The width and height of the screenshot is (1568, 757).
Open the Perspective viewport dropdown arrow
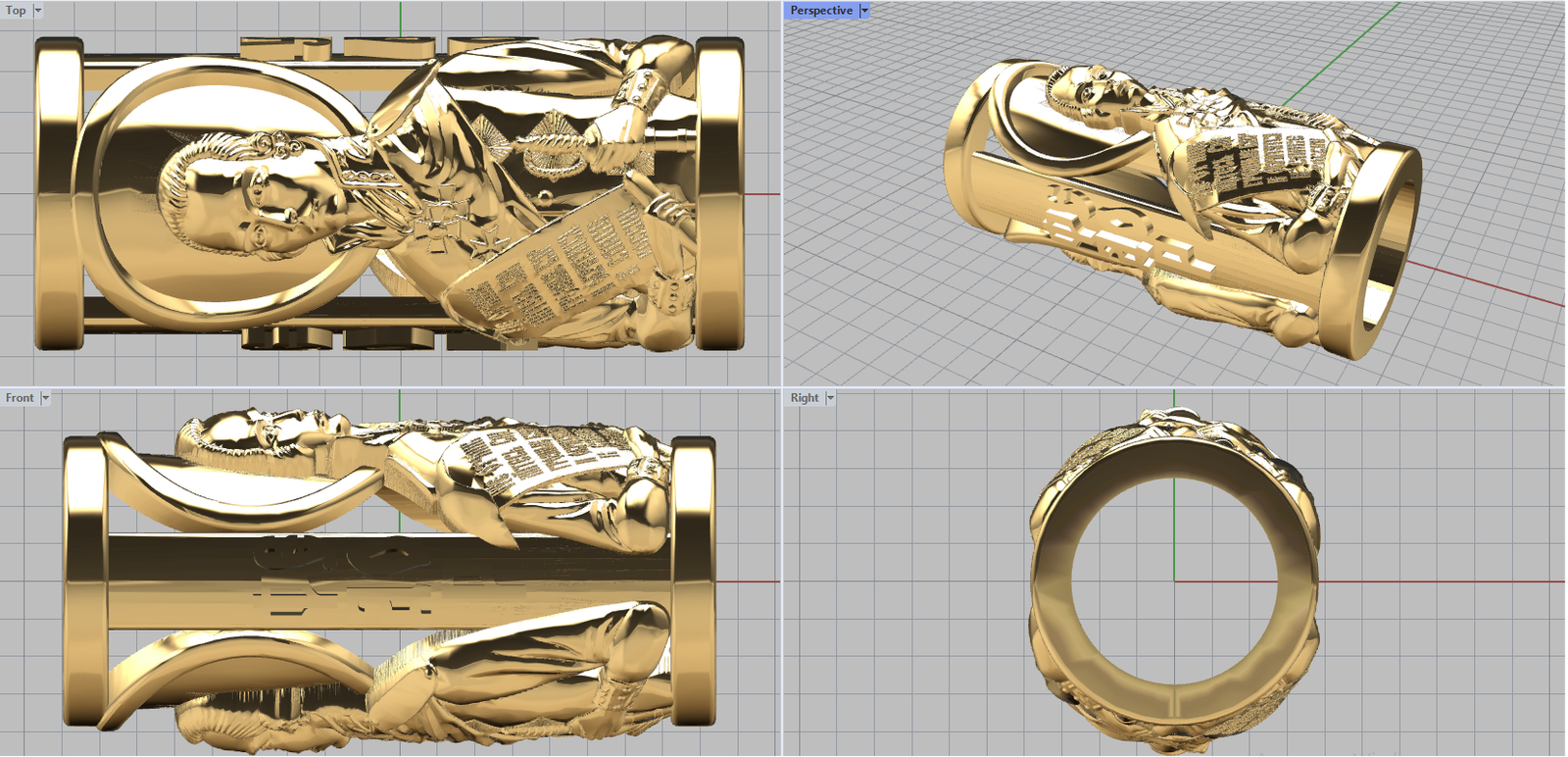(864, 11)
